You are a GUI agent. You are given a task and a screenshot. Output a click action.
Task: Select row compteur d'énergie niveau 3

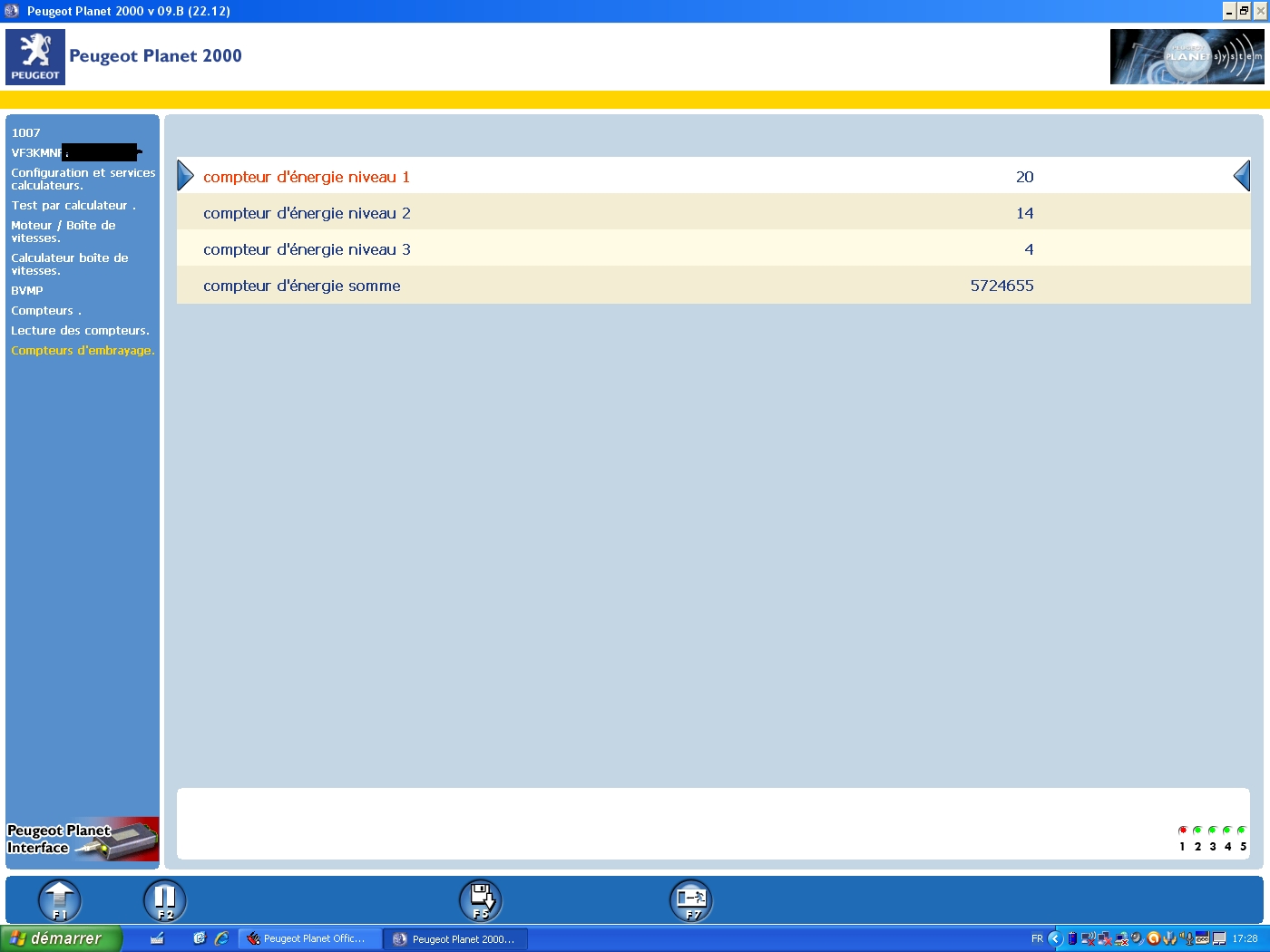[x=714, y=248]
